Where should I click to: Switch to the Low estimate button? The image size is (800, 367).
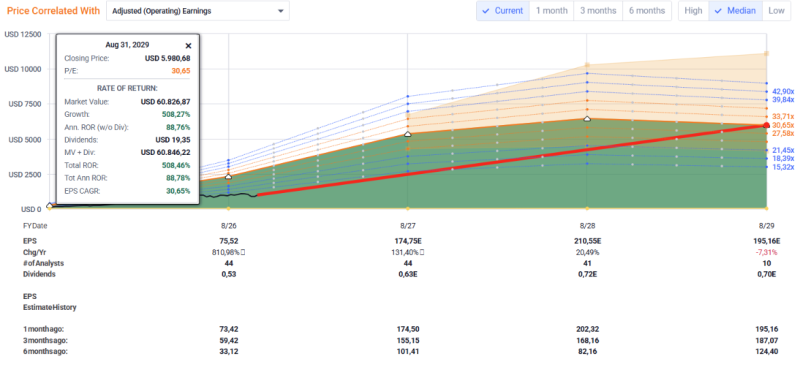point(776,11)
